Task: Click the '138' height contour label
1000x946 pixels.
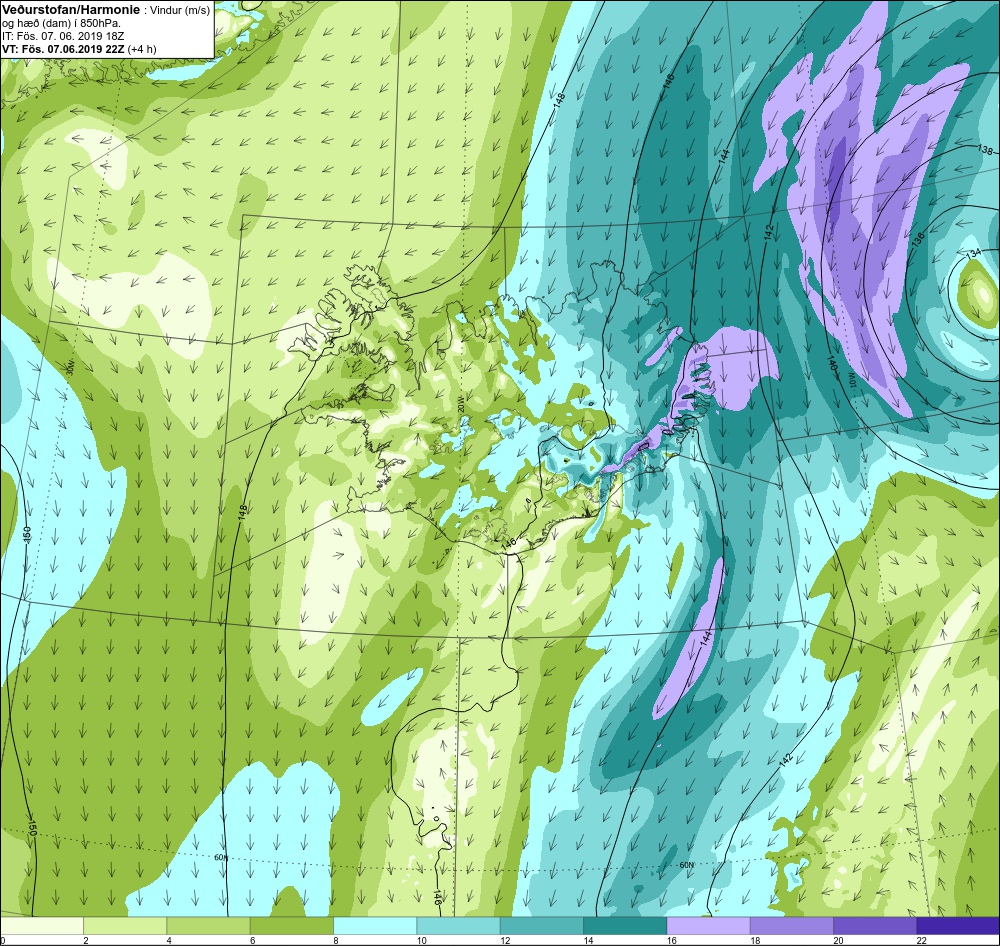Action: [984, 150]
